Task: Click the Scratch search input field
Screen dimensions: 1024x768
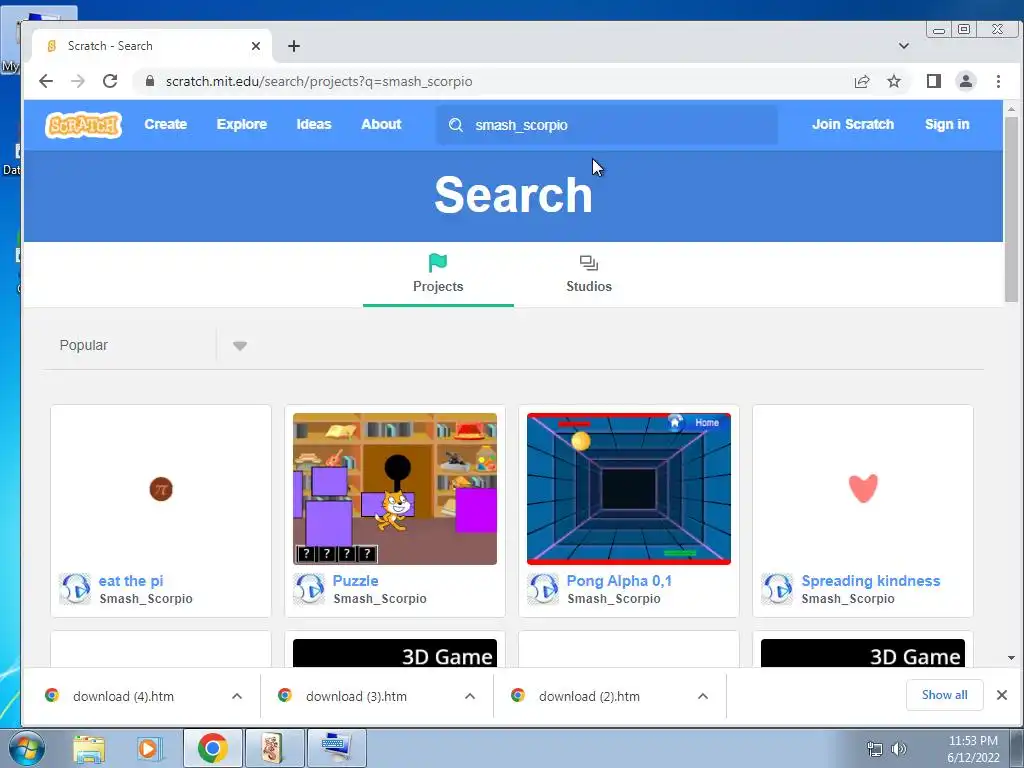Action: [x=607, y=125]
